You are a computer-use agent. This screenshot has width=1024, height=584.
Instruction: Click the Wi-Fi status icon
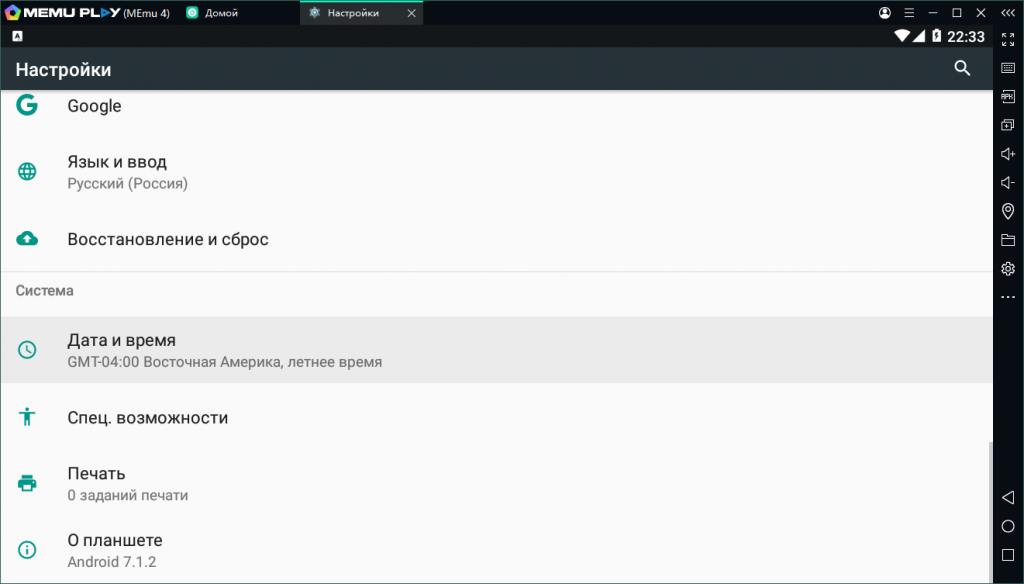coord(902,36)
